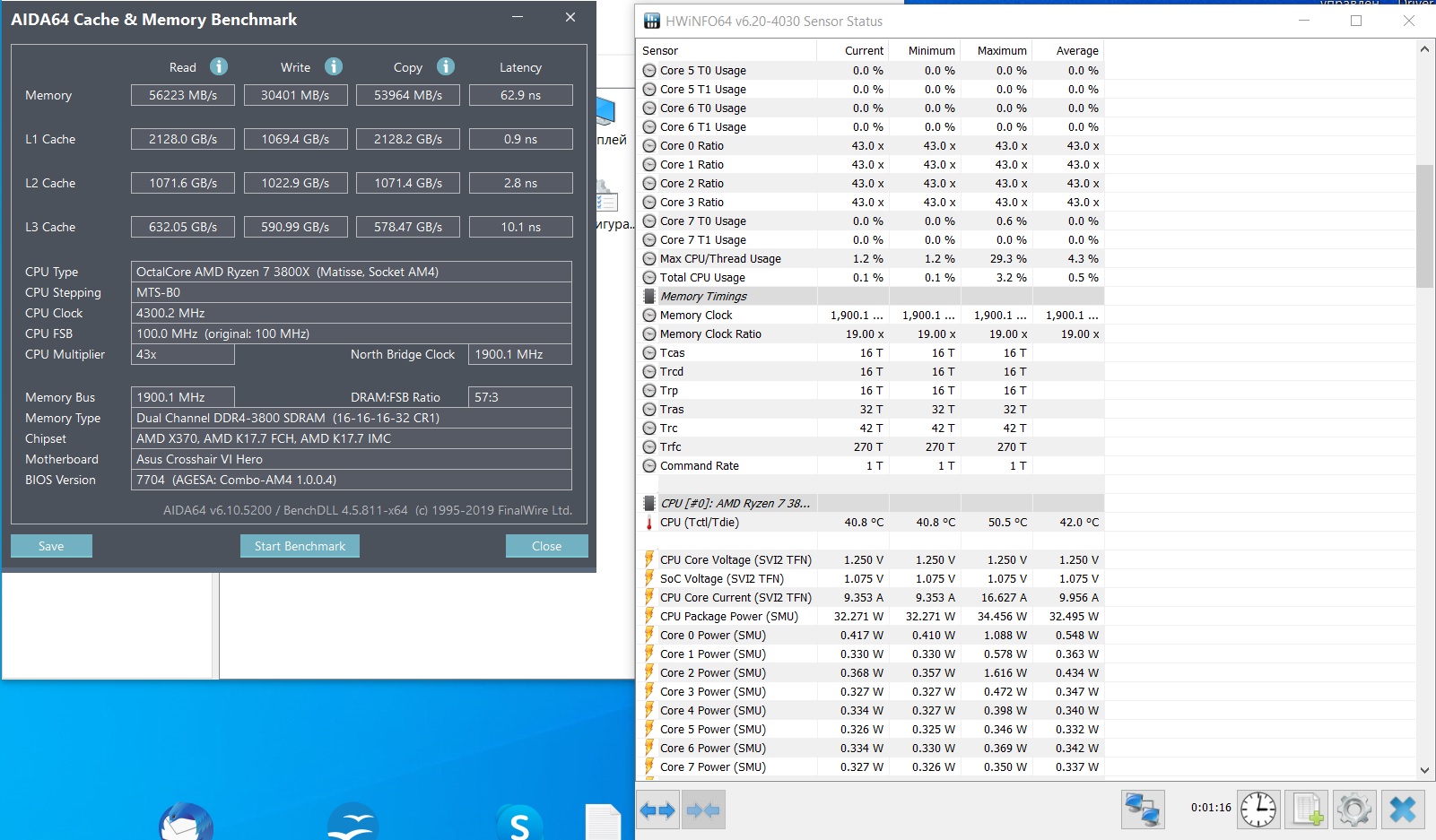Select the Memory Clock sensor row
The image size is (1436, 840).
tap(870, 315)
